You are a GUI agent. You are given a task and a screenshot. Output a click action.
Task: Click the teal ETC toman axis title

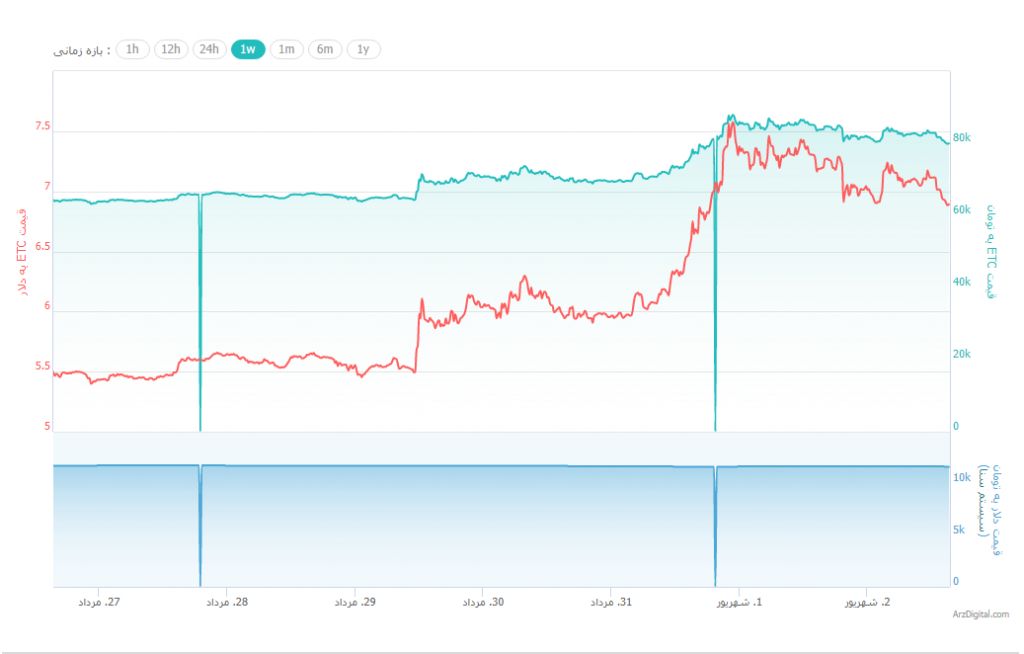tap(992, 251)
